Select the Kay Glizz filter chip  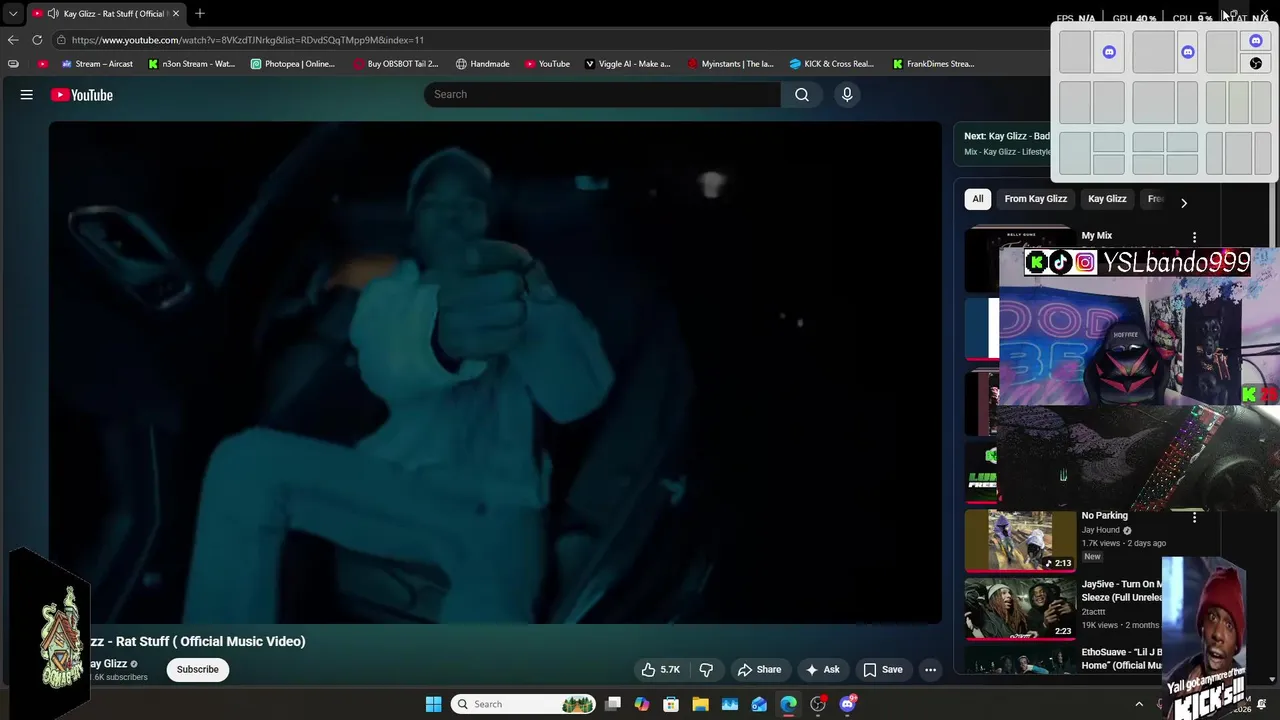point(1107,199)
